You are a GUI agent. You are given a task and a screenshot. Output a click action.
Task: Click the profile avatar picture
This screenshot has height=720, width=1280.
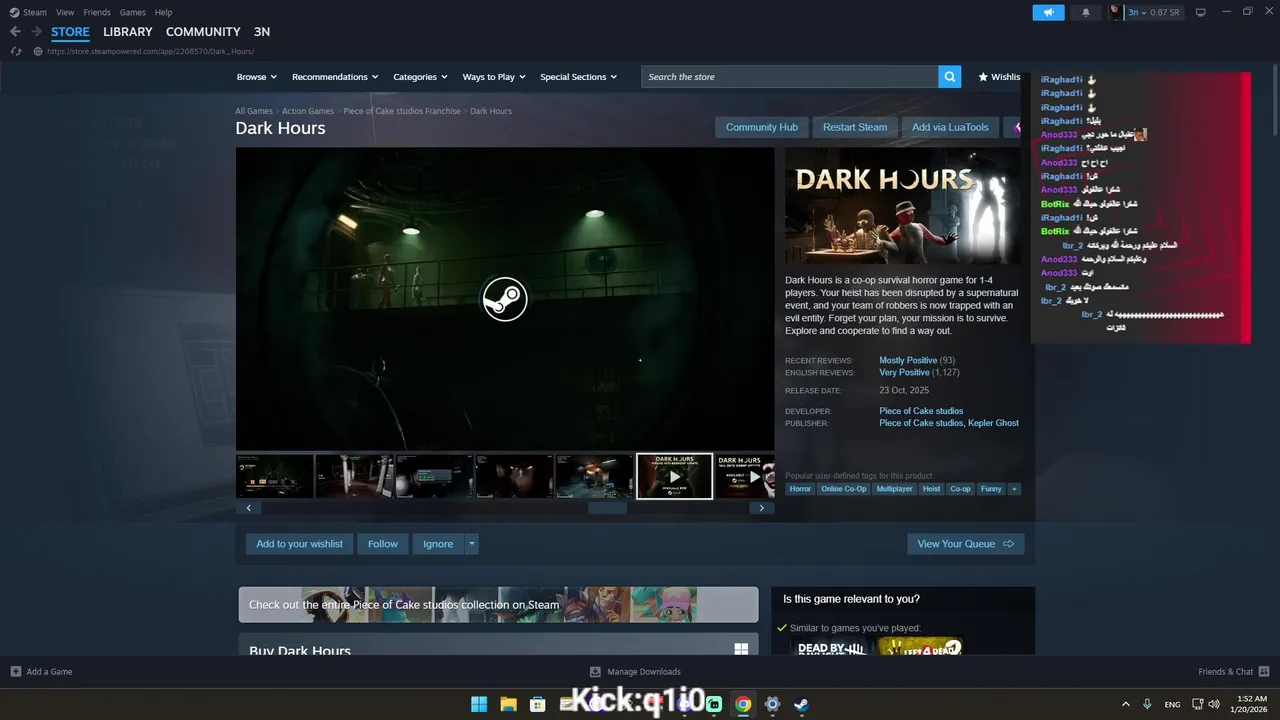pos(1116,12)
